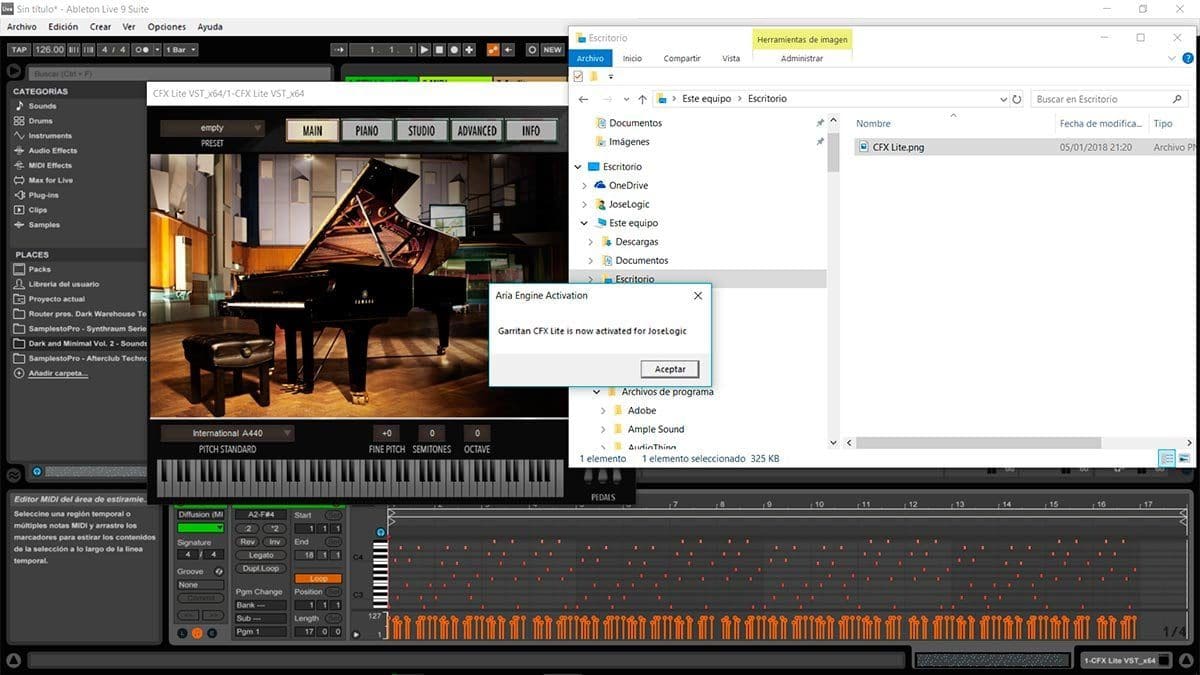Click the refresh button in Explorer address bar
Image resolution: width=1200 pixels, height=675 pixels.
coord(1017,99)
